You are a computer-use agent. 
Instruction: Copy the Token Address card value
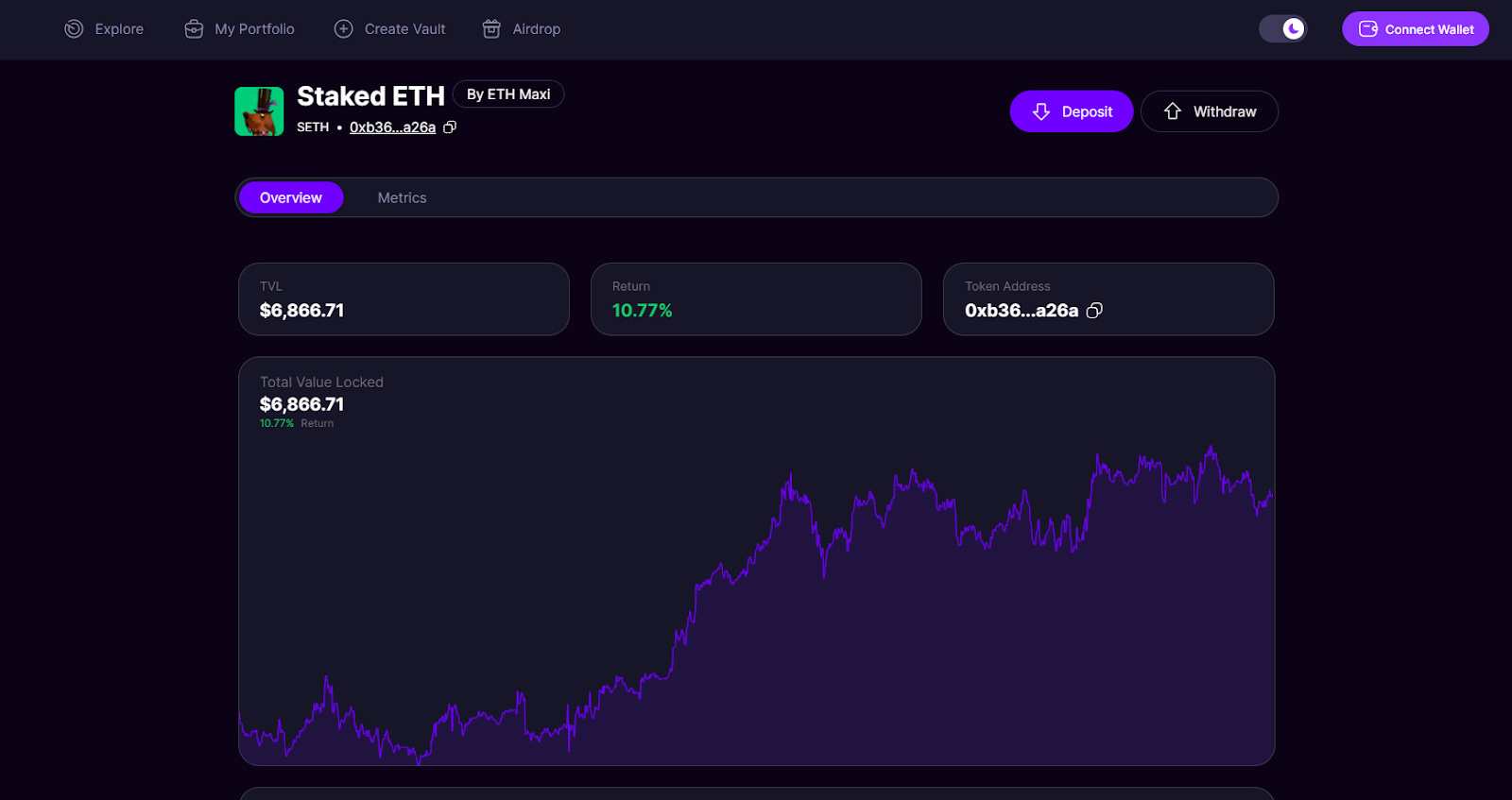tap(1094, 311)
